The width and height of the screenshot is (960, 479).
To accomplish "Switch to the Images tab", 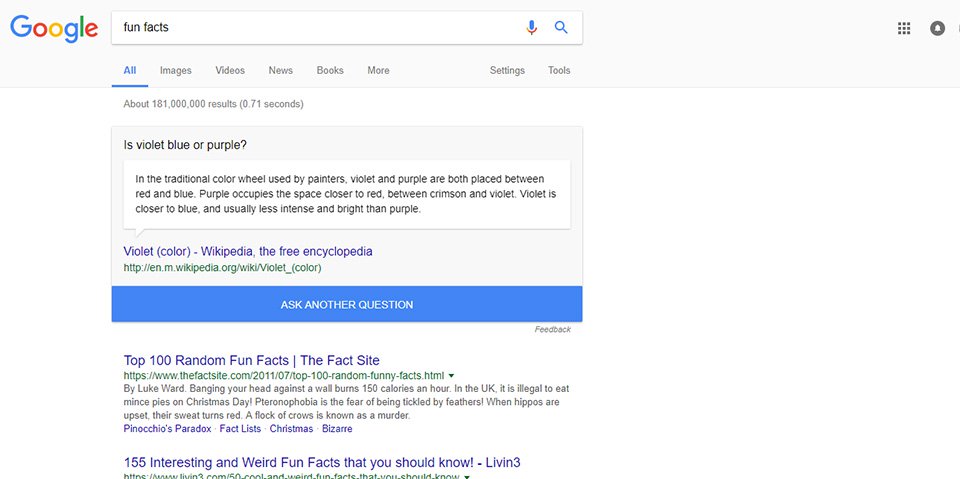I will [x=176, y=70].
